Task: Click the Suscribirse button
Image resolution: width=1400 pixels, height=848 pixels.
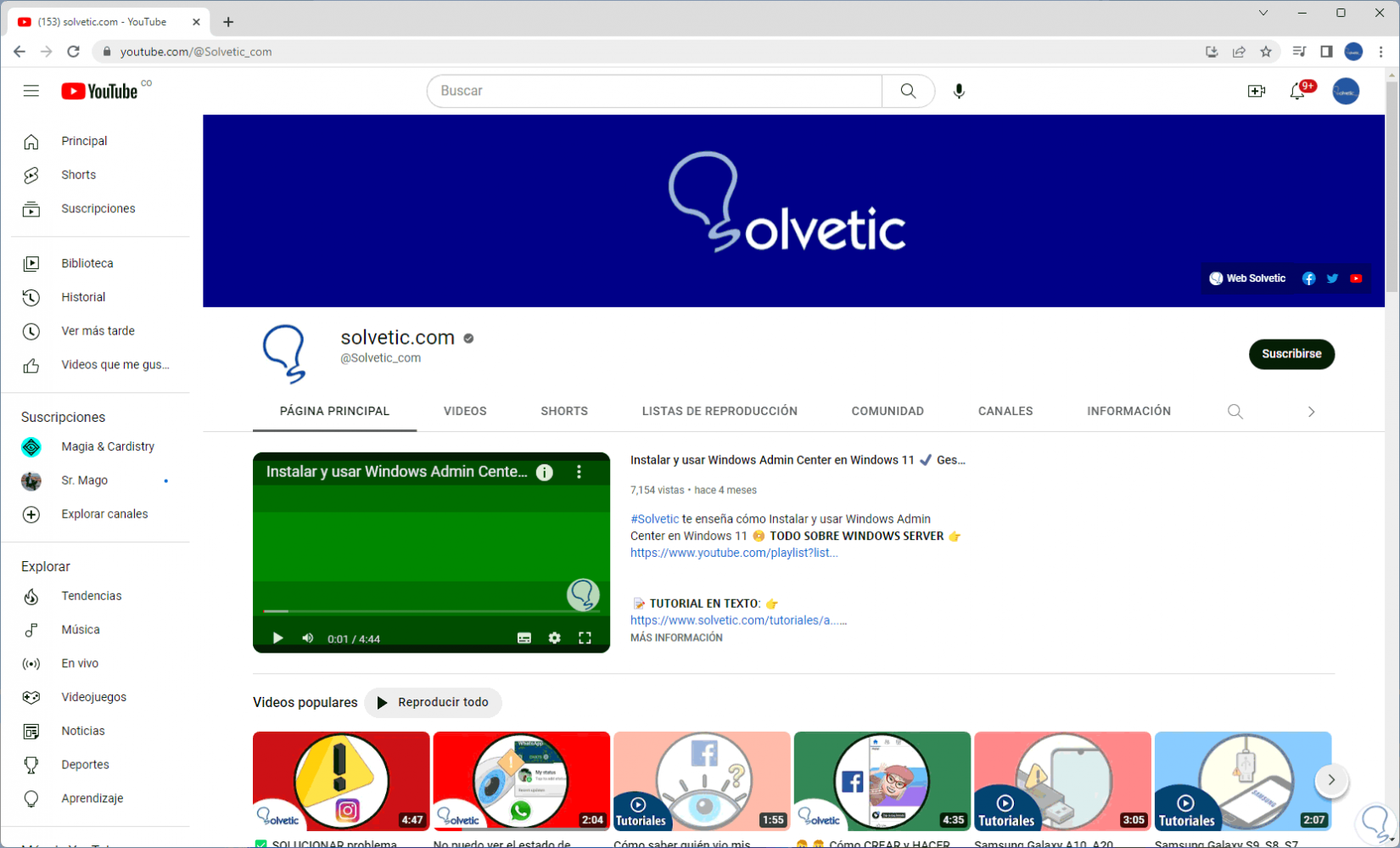Action: click(1291, 354)
